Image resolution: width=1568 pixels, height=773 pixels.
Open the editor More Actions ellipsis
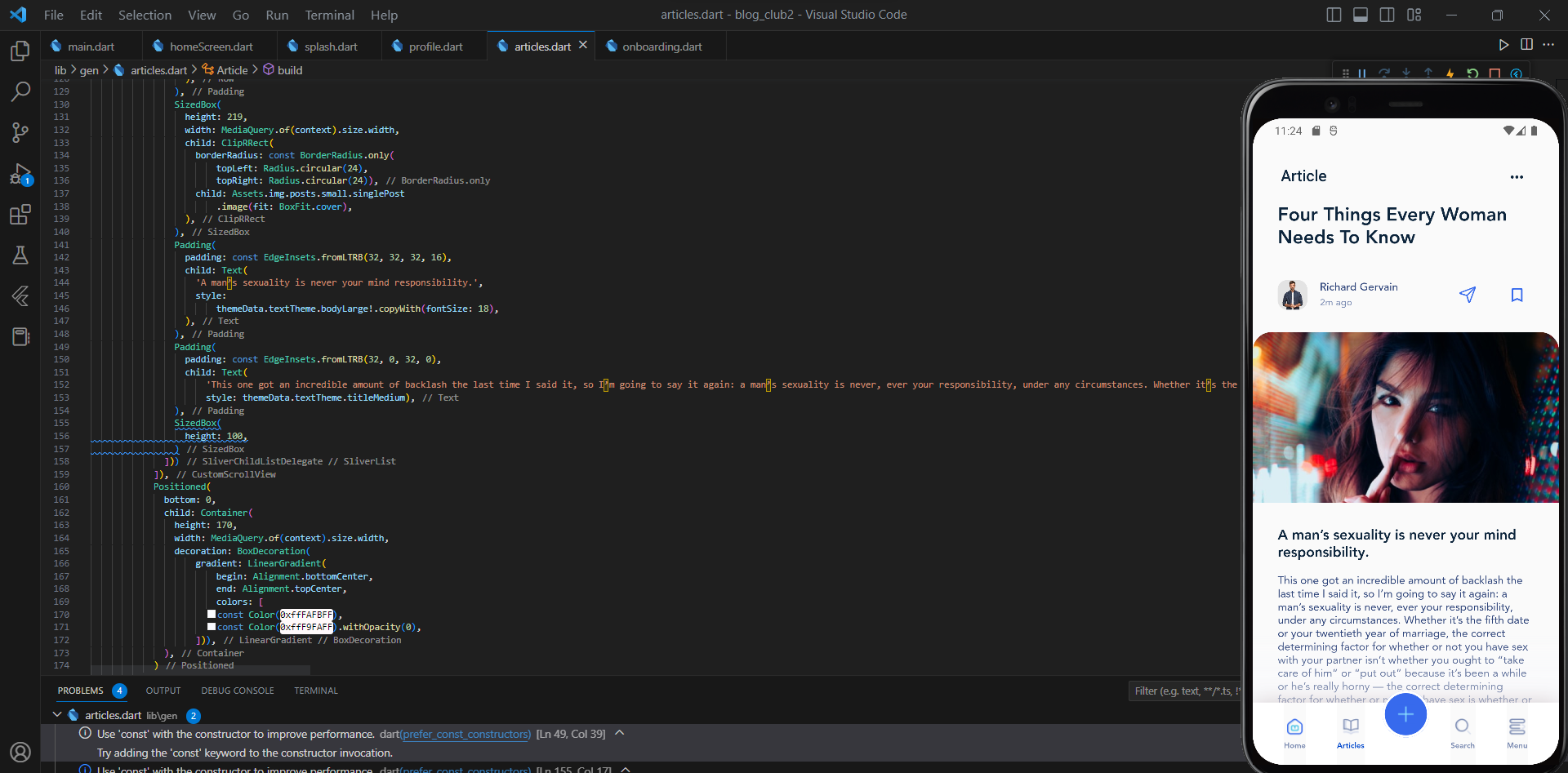(1548, 45)
